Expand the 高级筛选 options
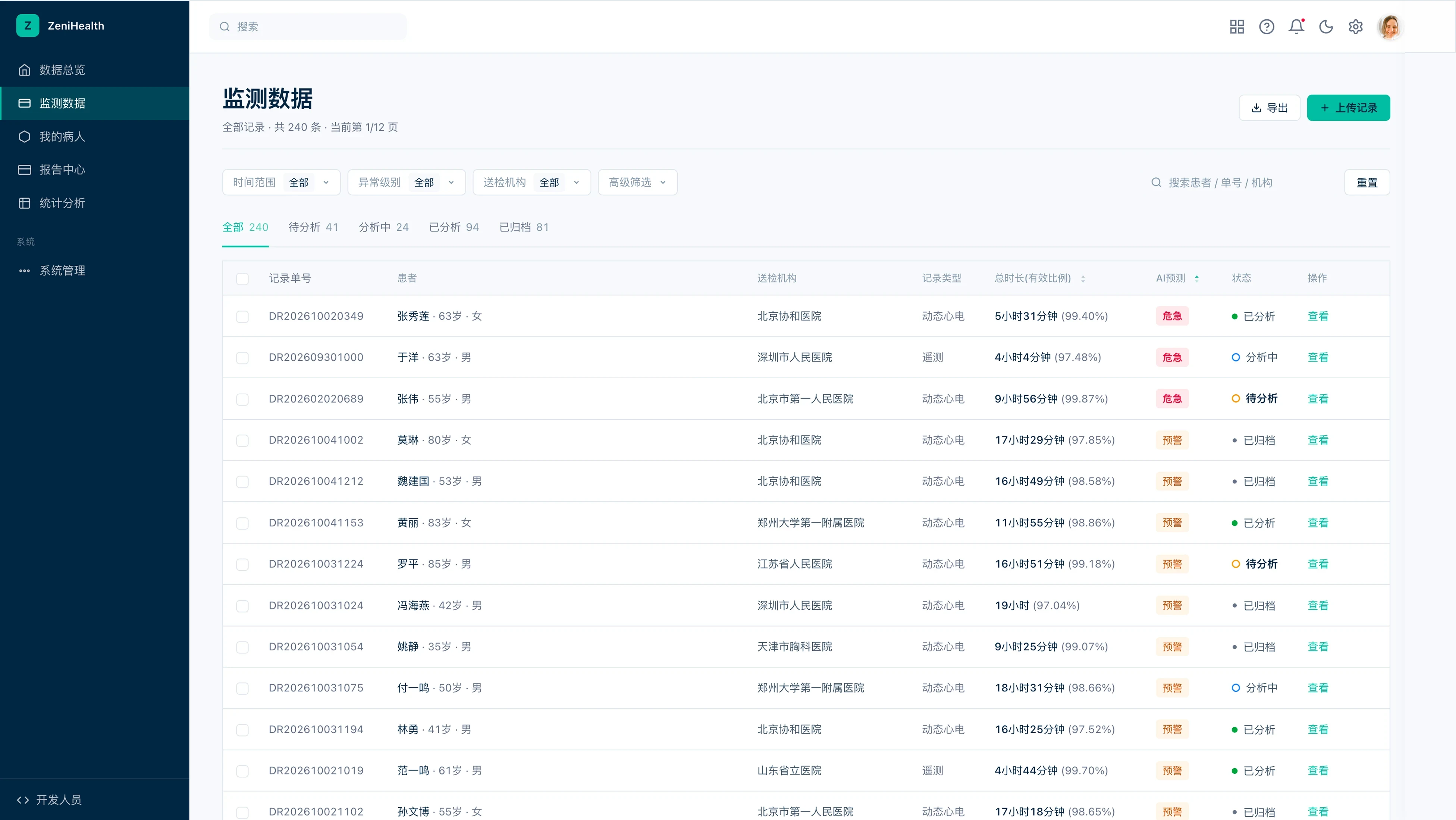This screenshot has width=1456, height=820. 638,182
